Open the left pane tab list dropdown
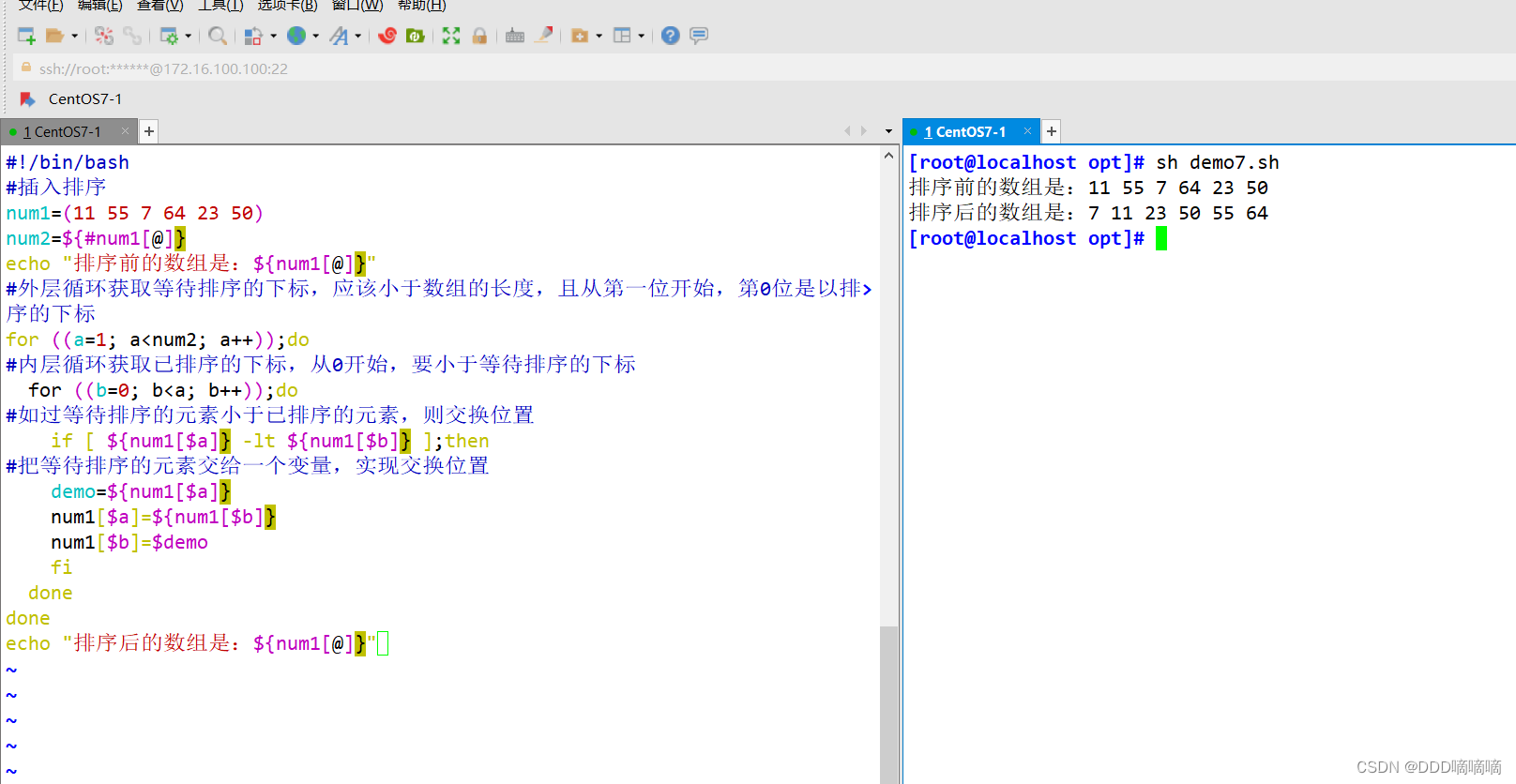 (888, 131)
